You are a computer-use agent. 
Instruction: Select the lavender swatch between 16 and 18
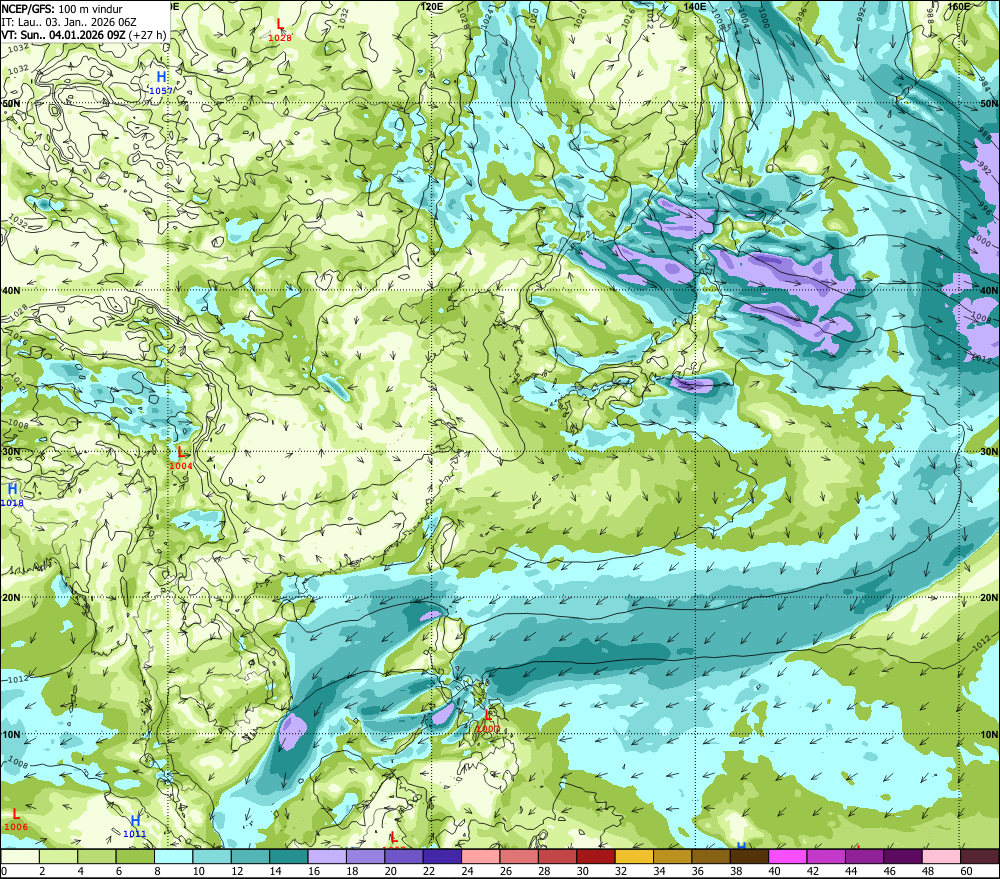pos(327,857)
